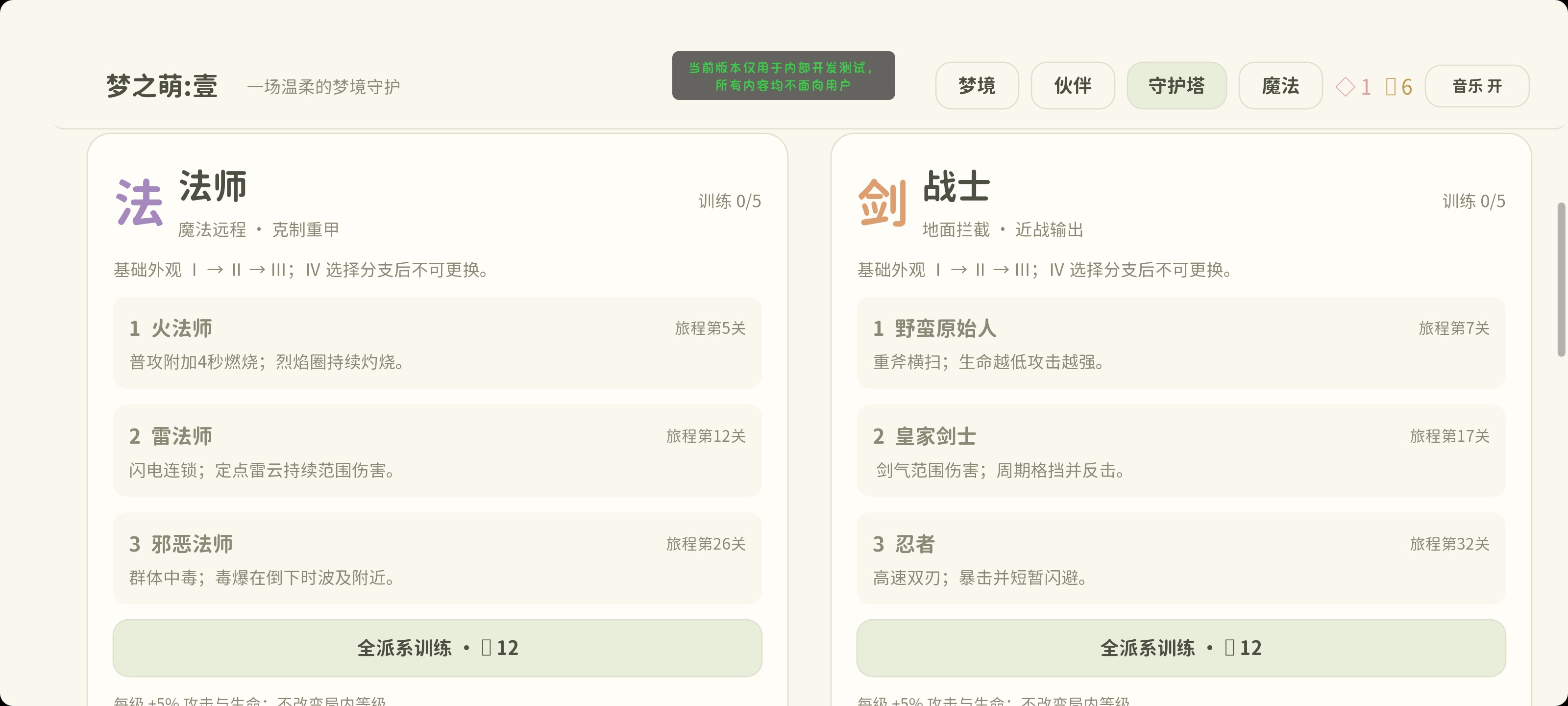Click the 旅程第12关 label
This screenshot has height=706, width=1568.
coord(706,436)
